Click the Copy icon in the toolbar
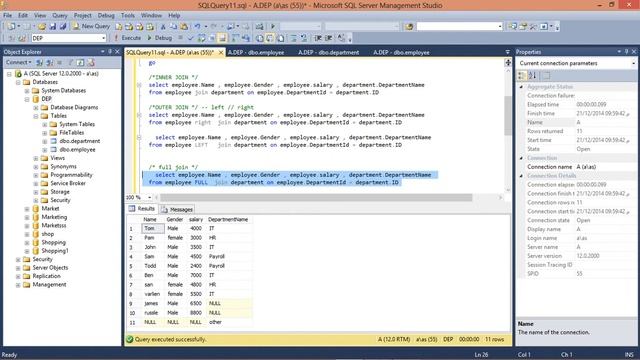 (173, 27)
